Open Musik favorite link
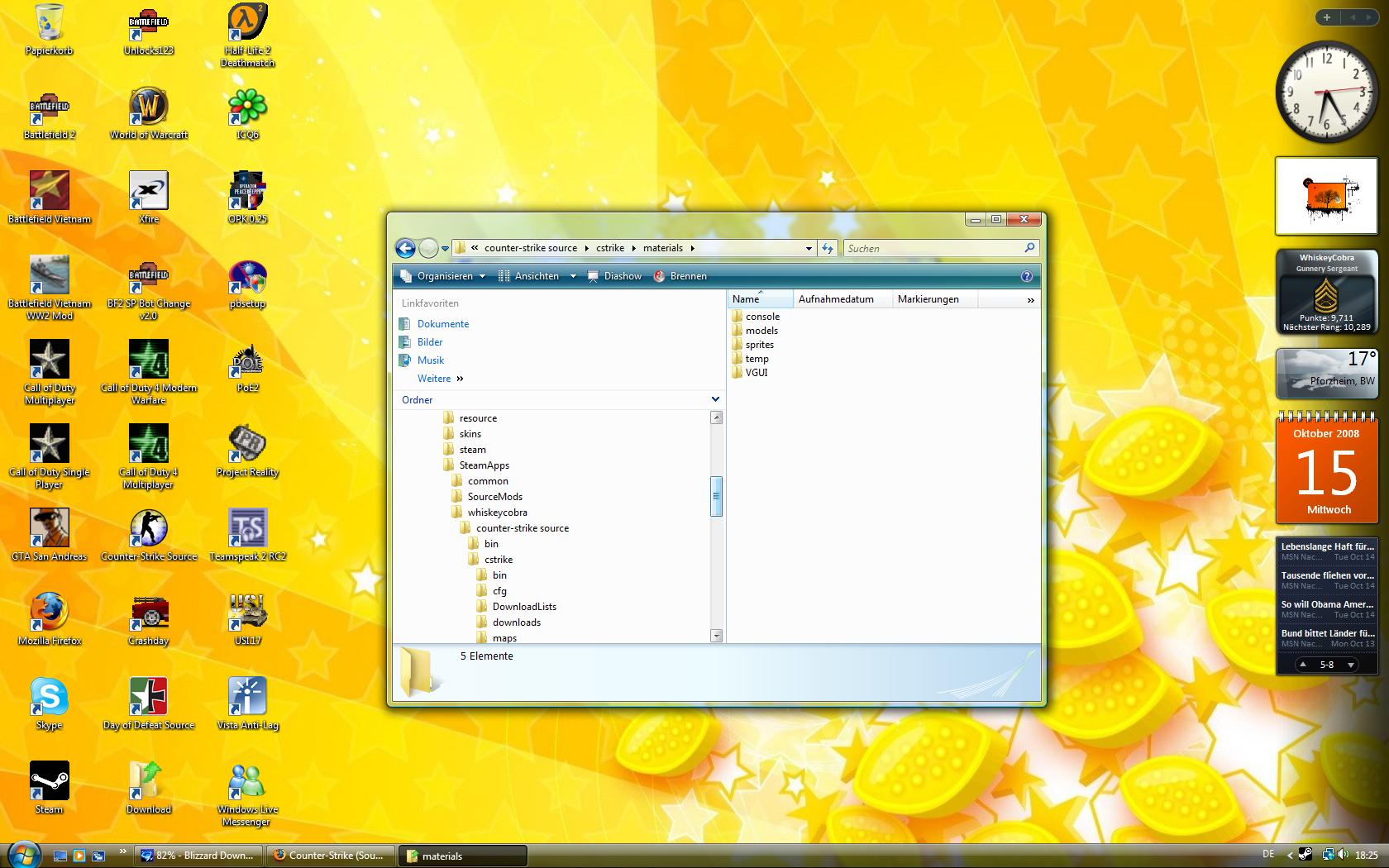Screen dimensions: 1389x868 431,360
